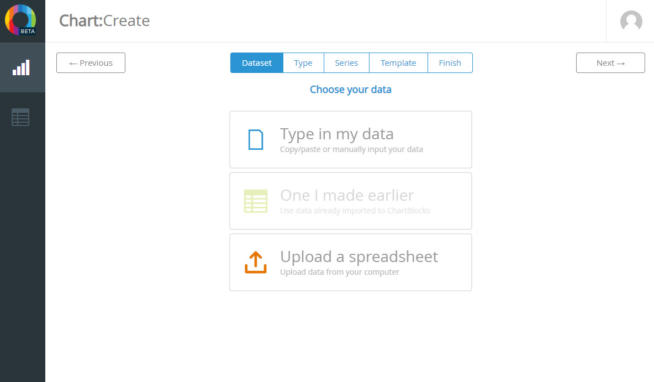Select the Dataset step tab
The width and height of the screenshot is (654, 382).
click(257, 63)
